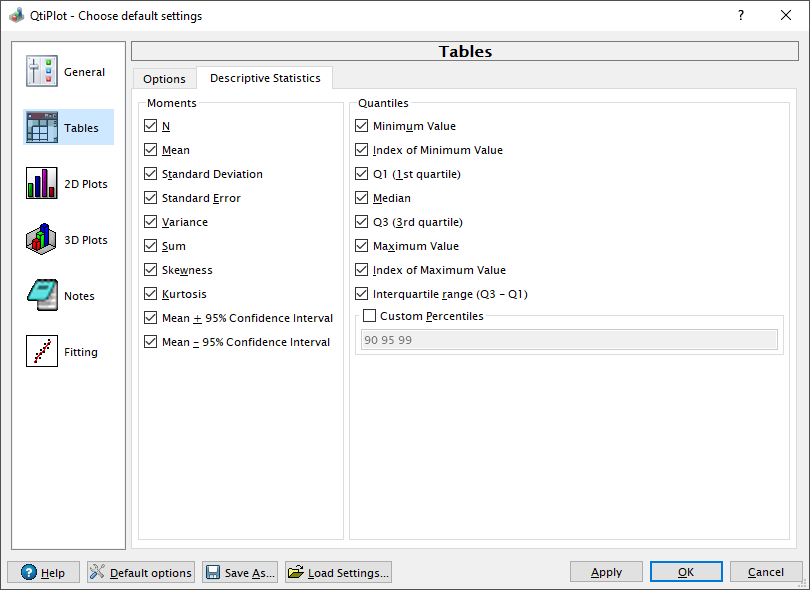Toggle the Mean checkbox

150,150
